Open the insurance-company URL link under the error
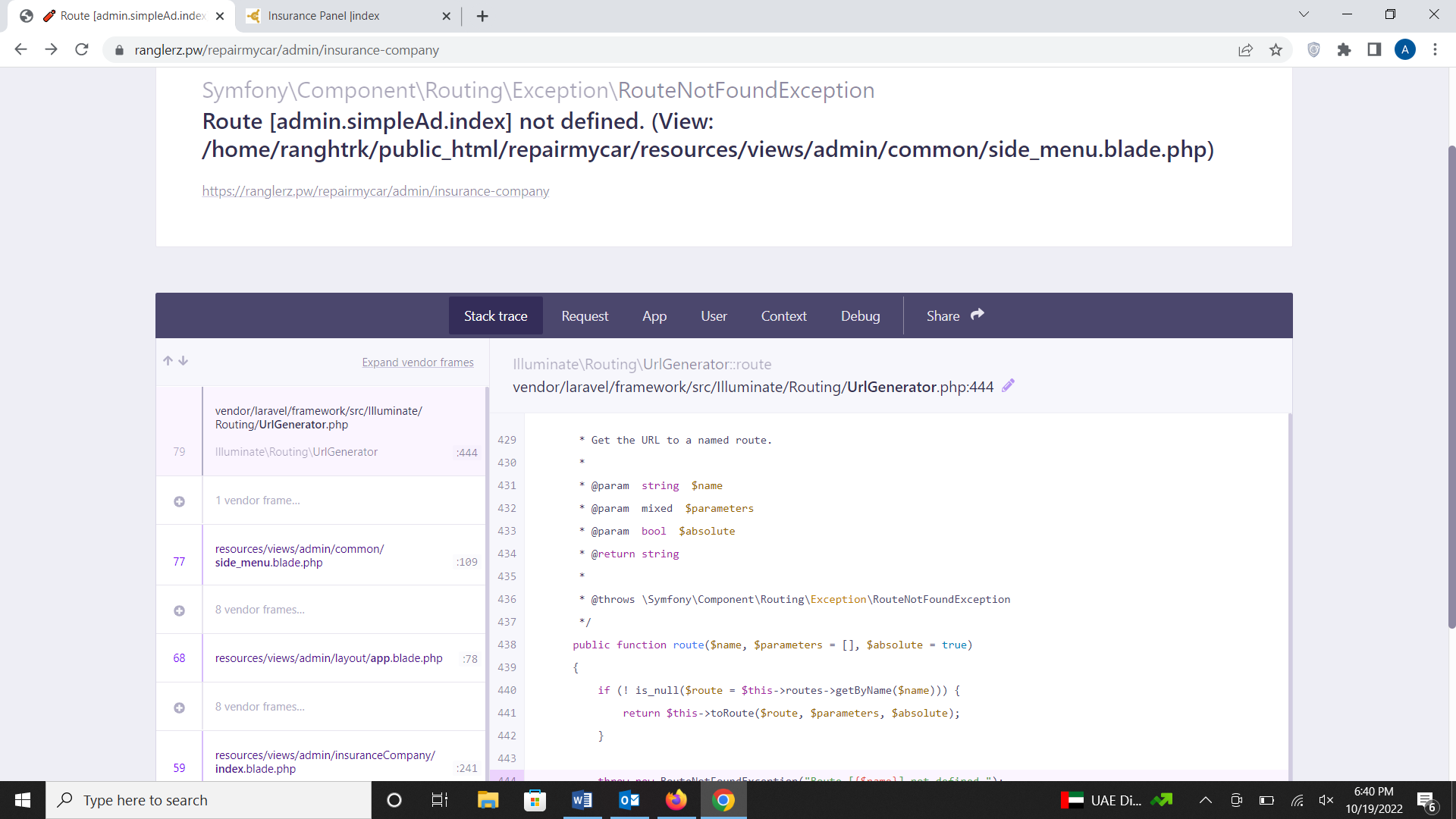Viewport: 1456px width, 819px height. [x=375, y=191]
